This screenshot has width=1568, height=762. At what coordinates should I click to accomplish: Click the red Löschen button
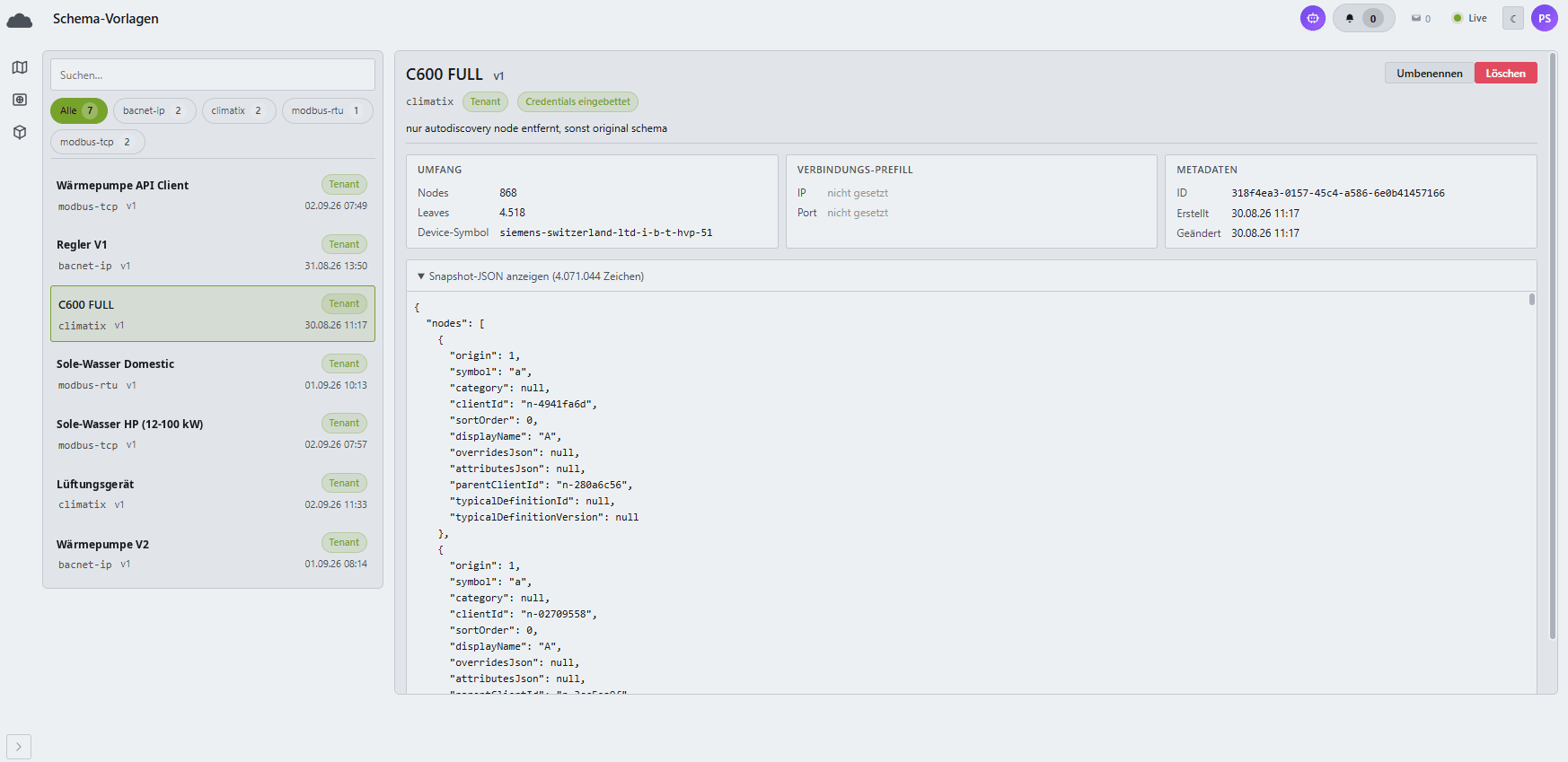pos(1505,74)
